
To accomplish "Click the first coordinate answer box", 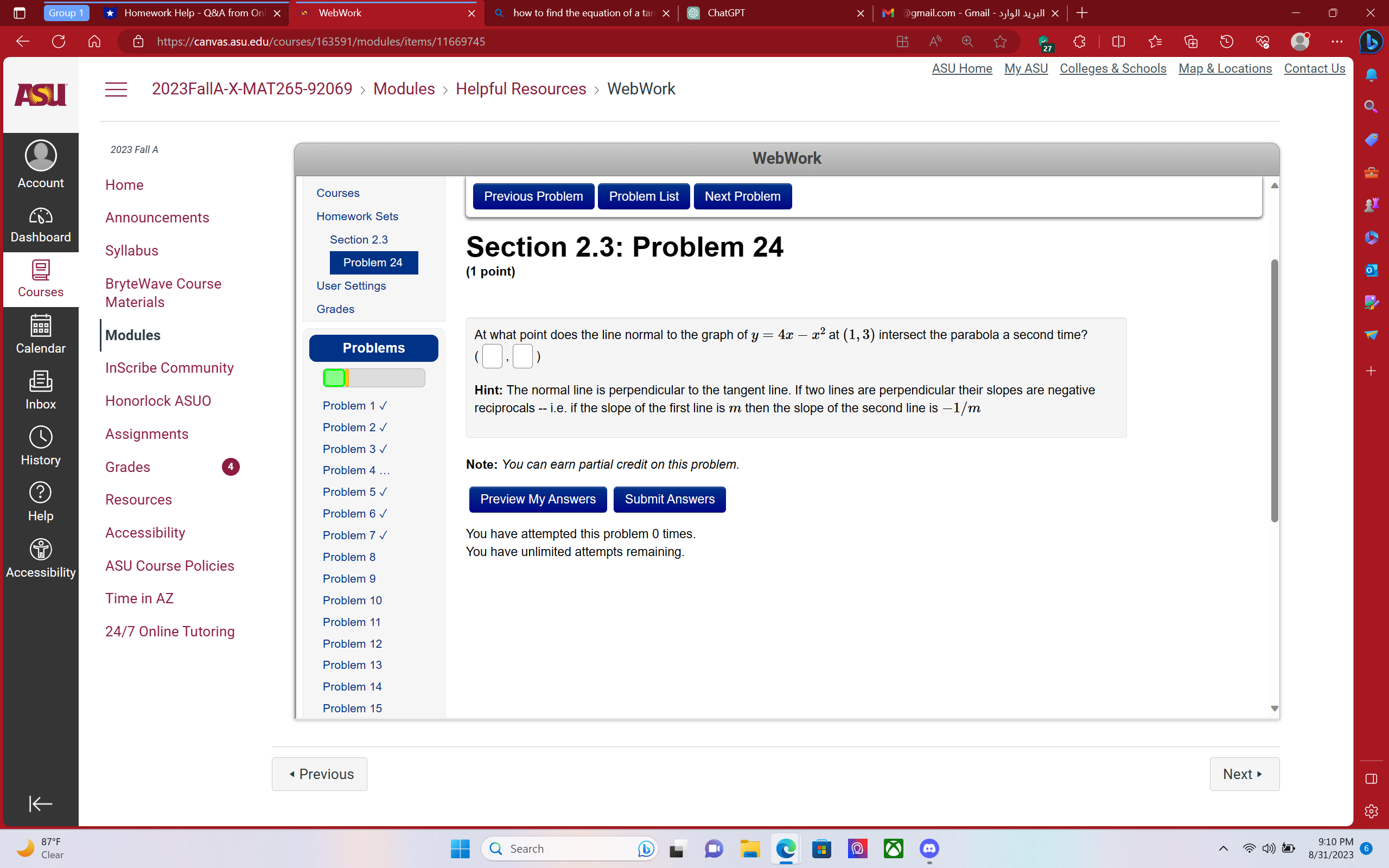I will coord(492,356).
